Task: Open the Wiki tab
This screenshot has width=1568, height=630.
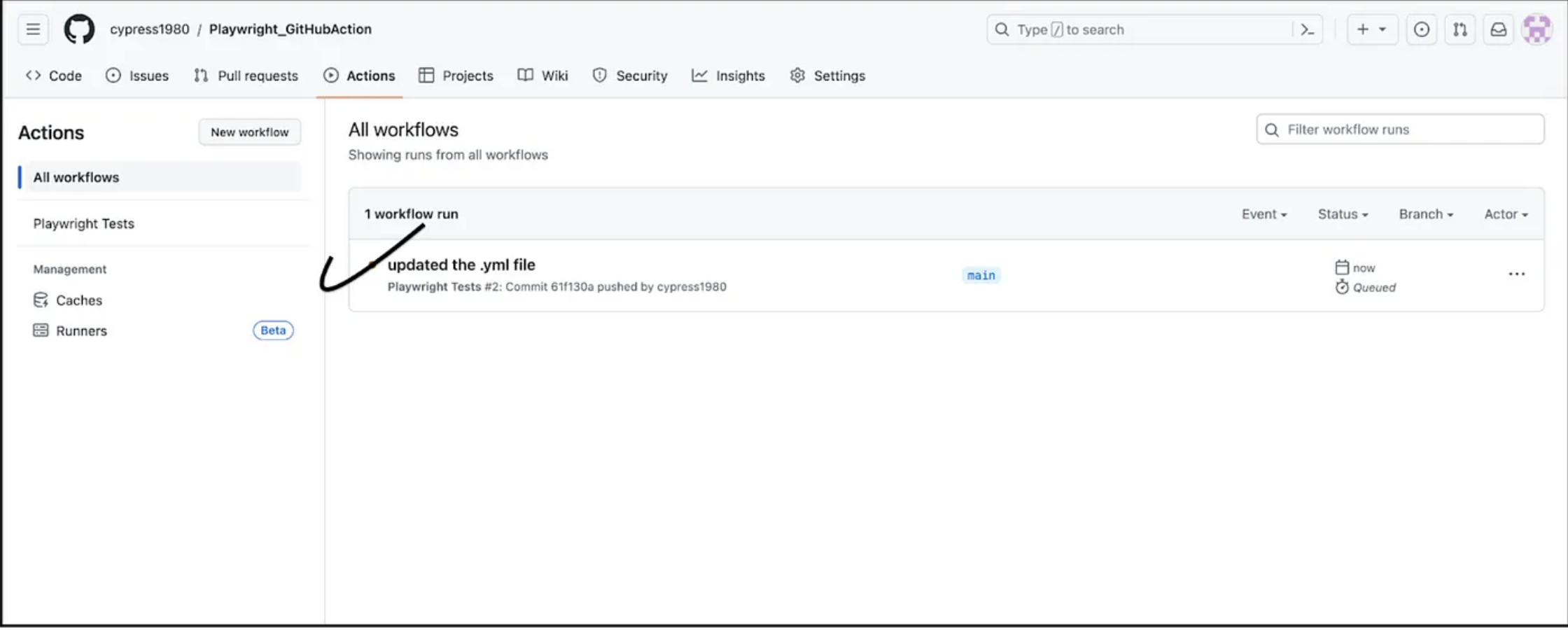Action: pos(542,76)
